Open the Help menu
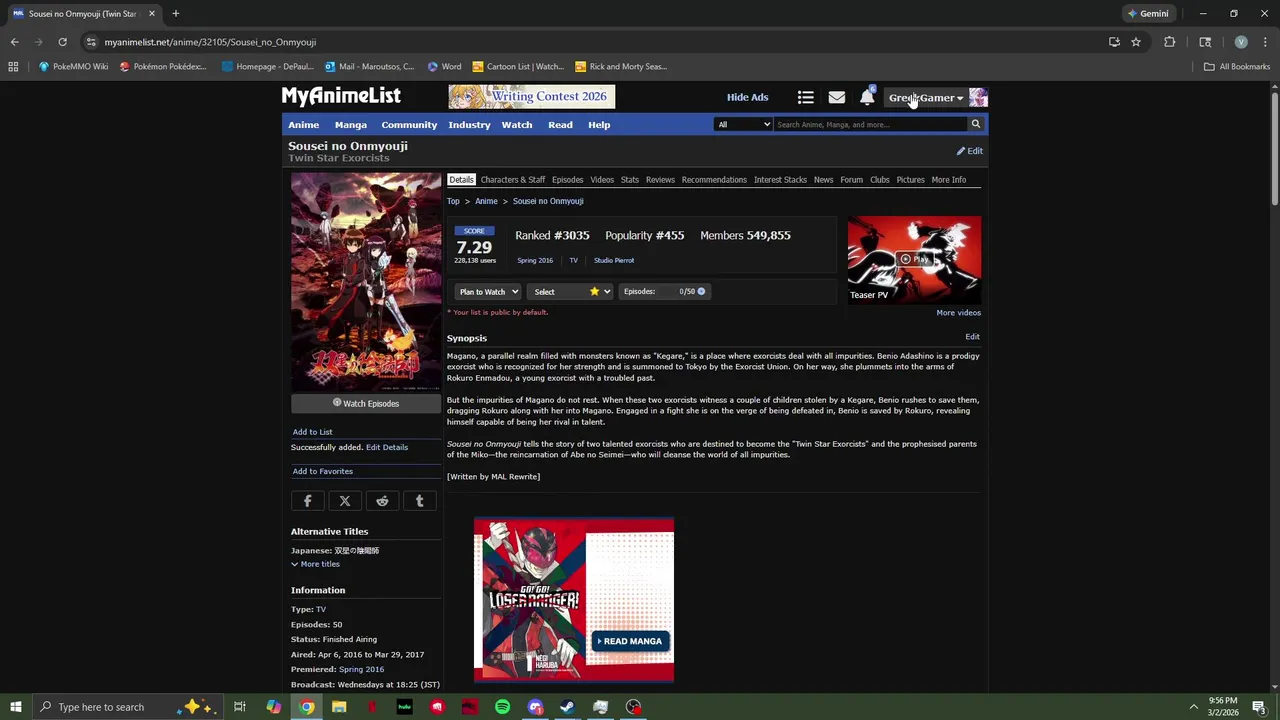Image resolution: width=1280 pixels, height=720 pixels. [x=599, y=125]
